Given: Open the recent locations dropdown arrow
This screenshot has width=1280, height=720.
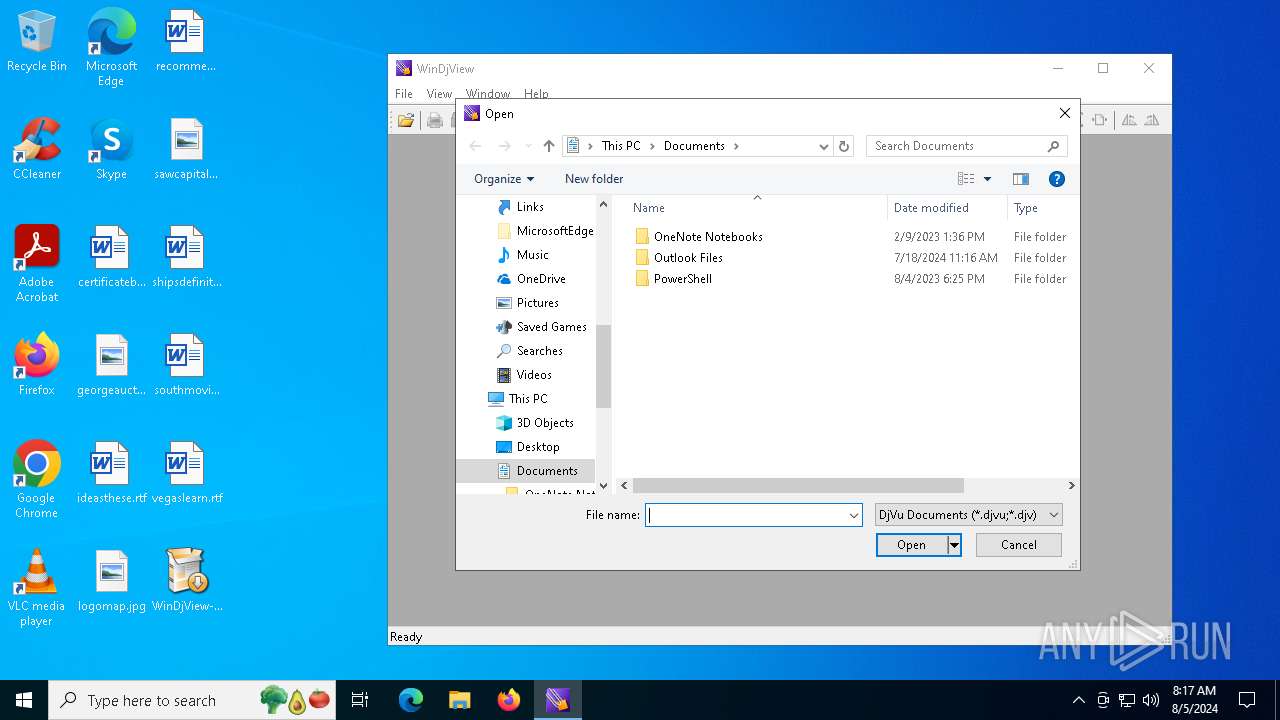Looking at the screenshot, I should tap(528, 146).
